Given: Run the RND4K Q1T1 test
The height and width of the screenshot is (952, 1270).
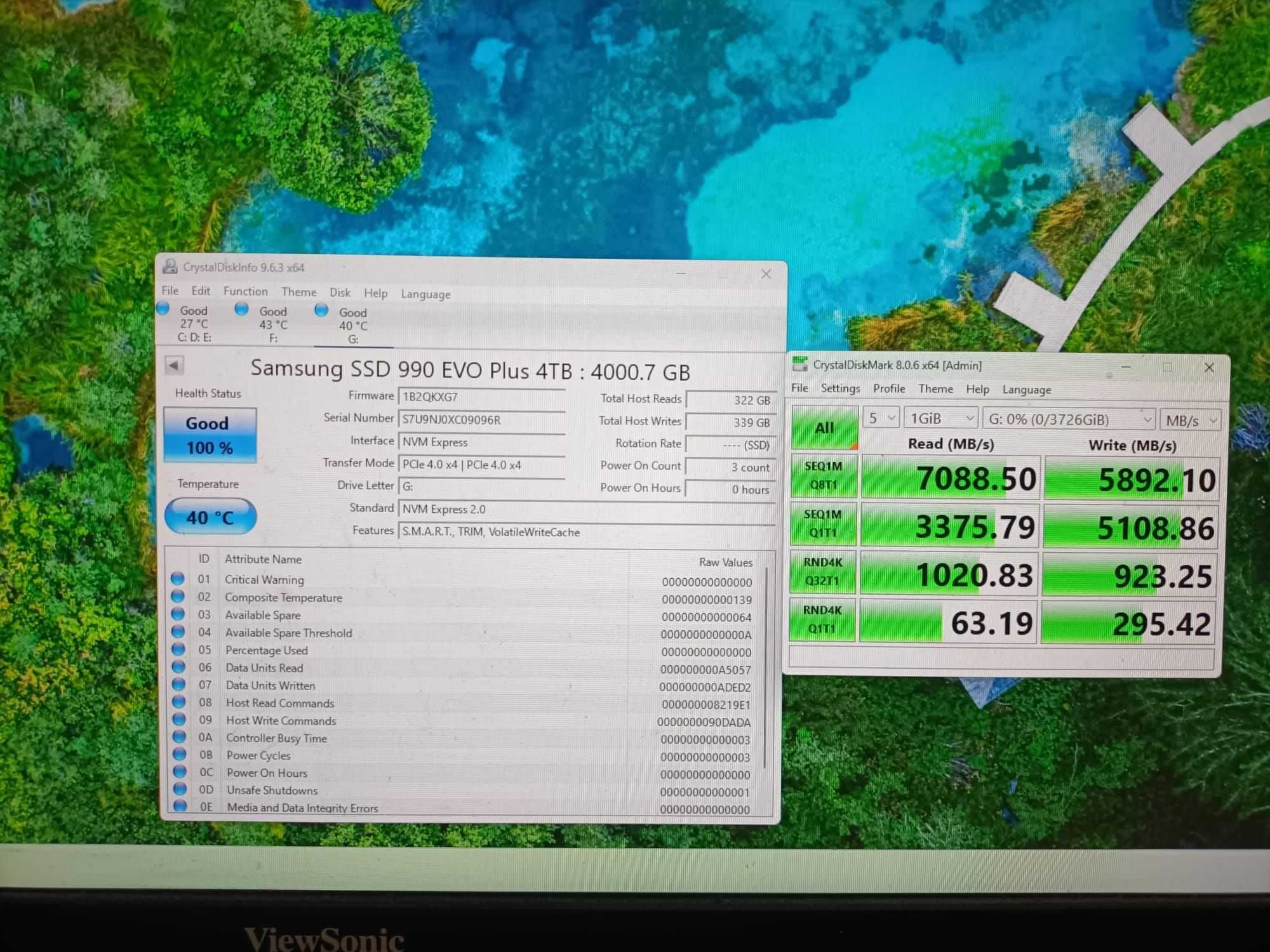Looking at the screenshot, I should (822, 619).
